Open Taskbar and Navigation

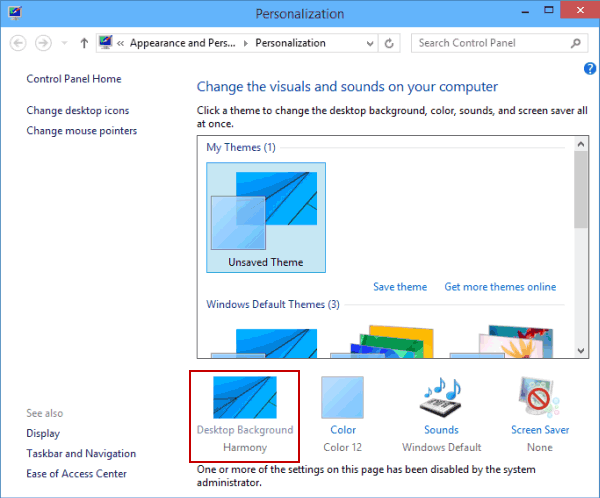(81, 454)
